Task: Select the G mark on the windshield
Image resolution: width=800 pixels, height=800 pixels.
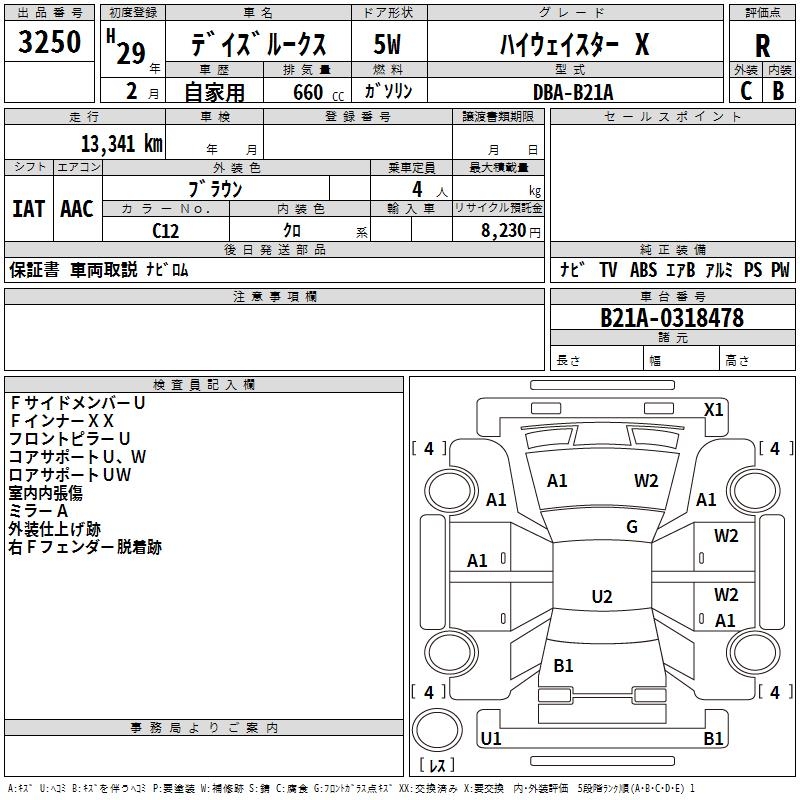Action: pyautogui.click(x=631, y=527)
